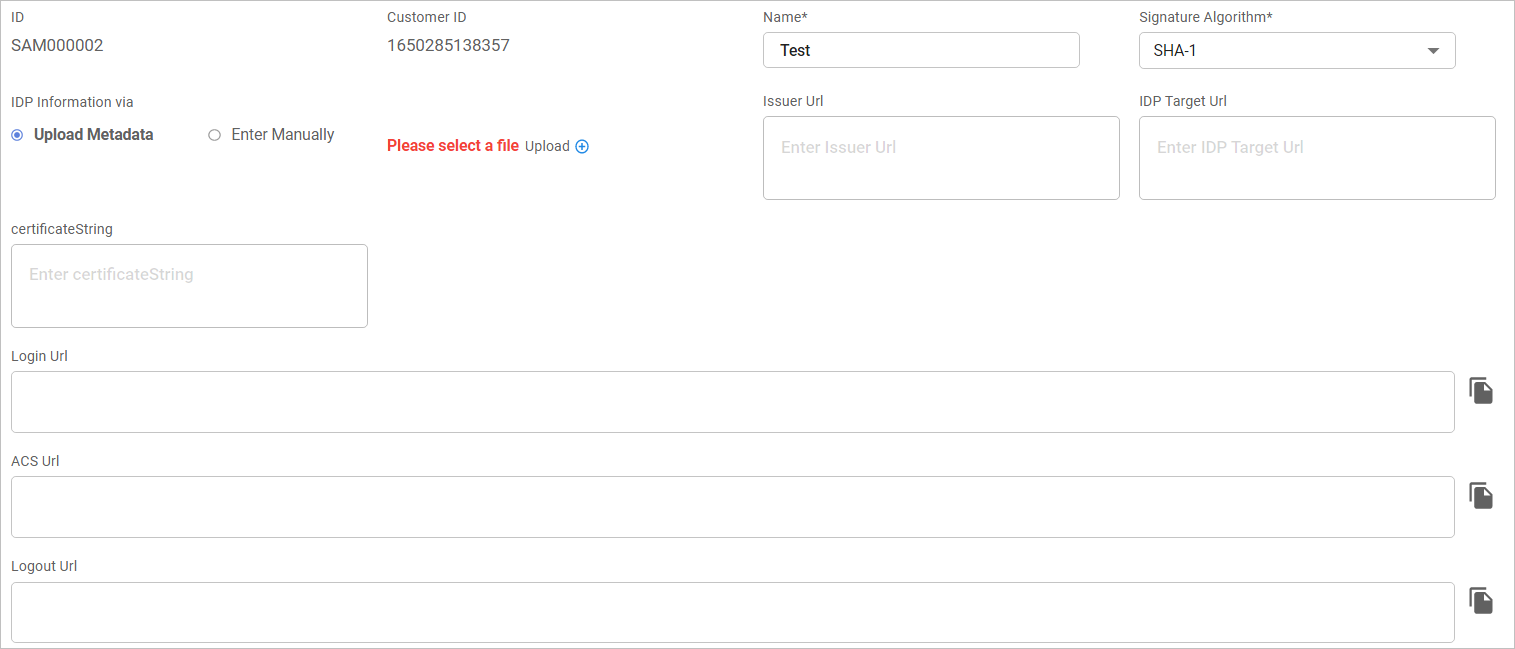Click the Enter Manually label text

tap(283, 135)
